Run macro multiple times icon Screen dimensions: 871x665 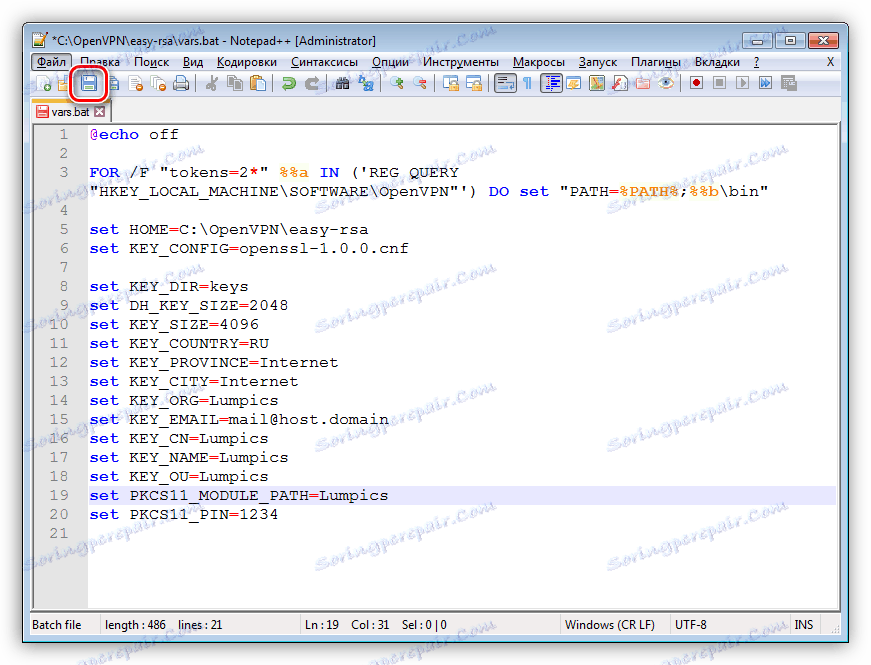click(765, 83)
